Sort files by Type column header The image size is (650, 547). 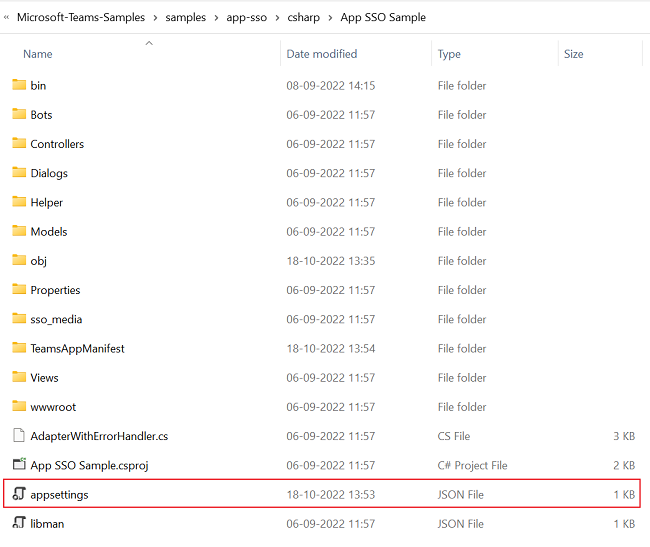pyautogui.click(x=449, y=54)
